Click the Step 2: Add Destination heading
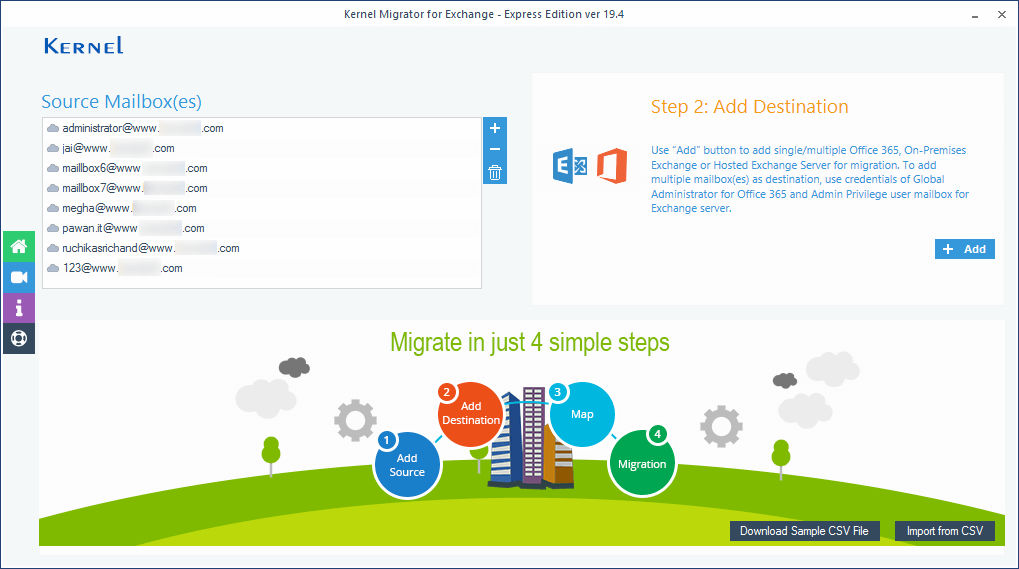 tap(749, 107)
